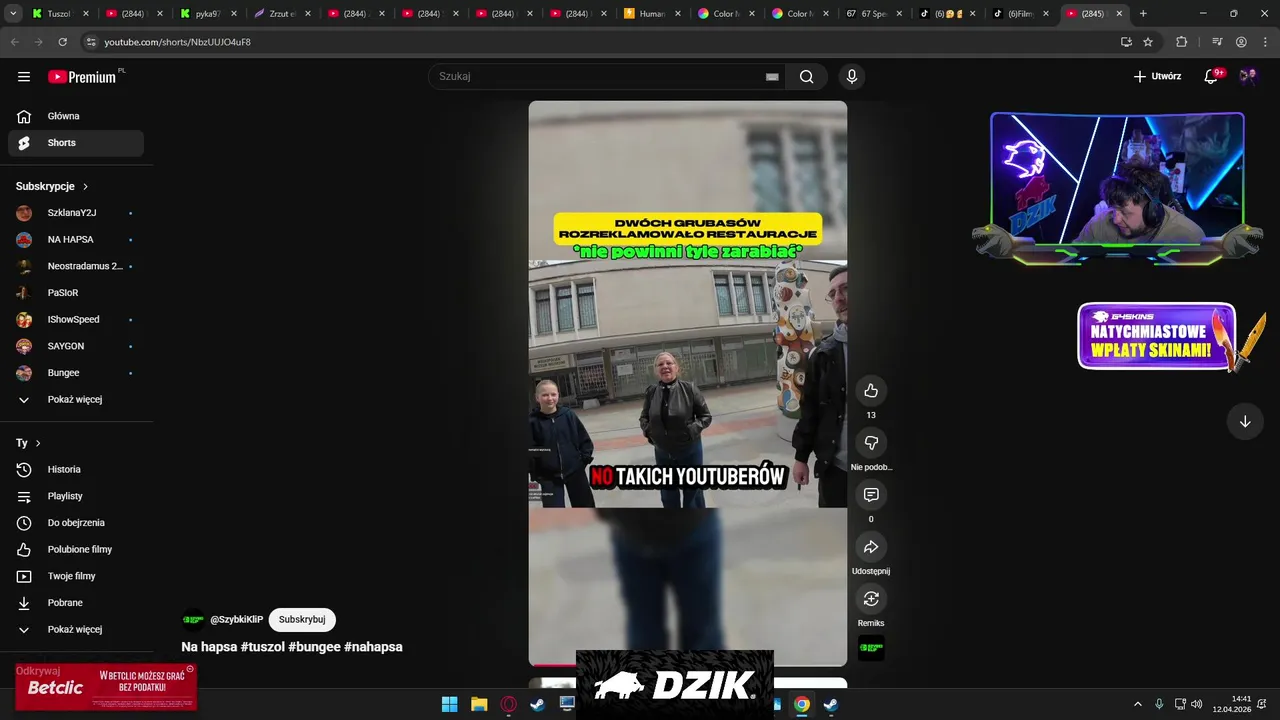Open the tab search dropdown arrow
Screen dimensions: 1280x720
(13, 13)
